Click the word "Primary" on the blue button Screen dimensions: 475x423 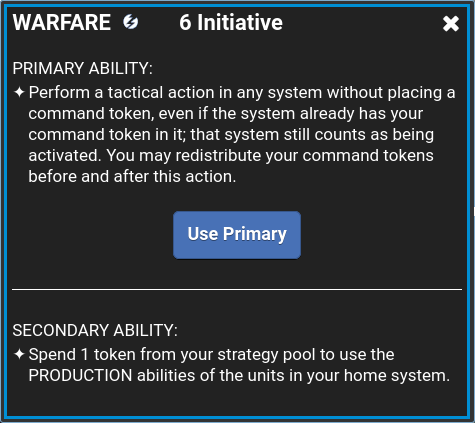(255, 235)
